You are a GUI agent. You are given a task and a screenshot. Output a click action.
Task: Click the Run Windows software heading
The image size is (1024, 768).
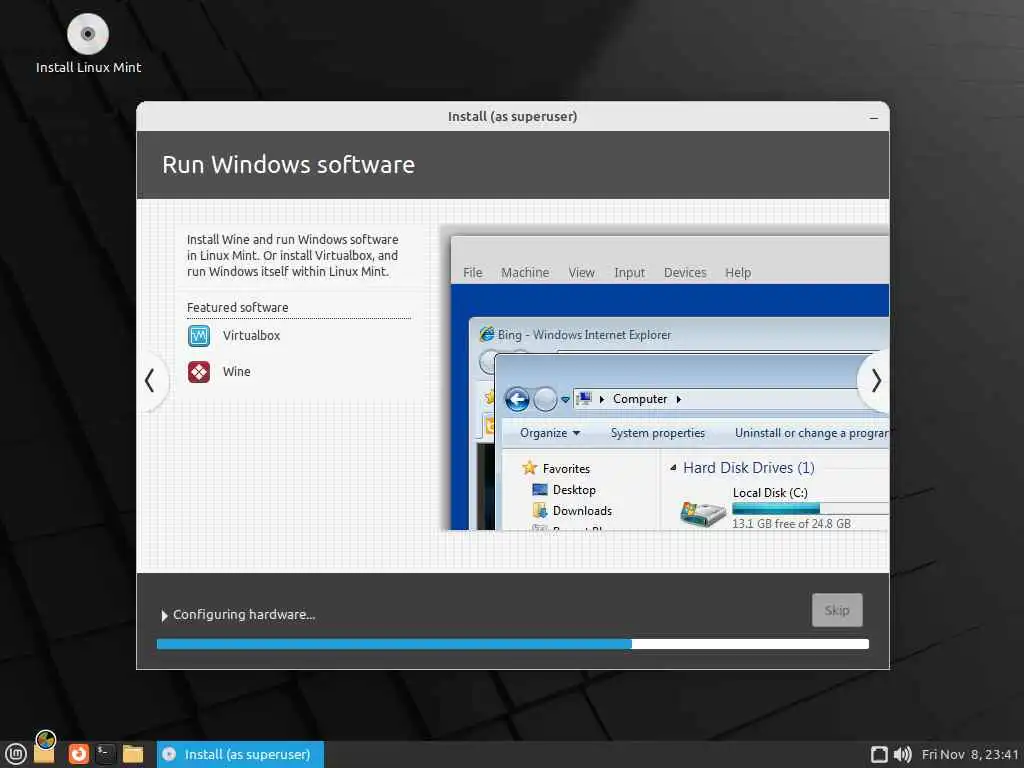tap(289, 165)
